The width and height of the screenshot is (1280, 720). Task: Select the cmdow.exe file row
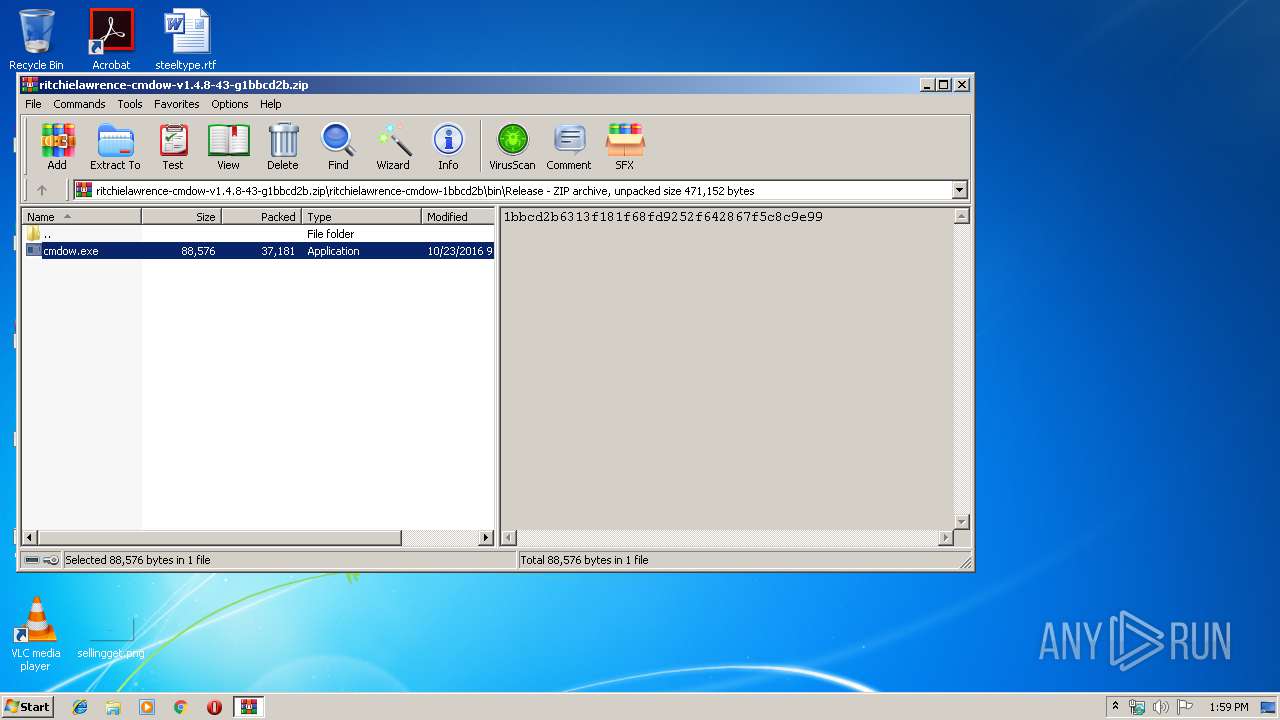click(x=258, y=251)
